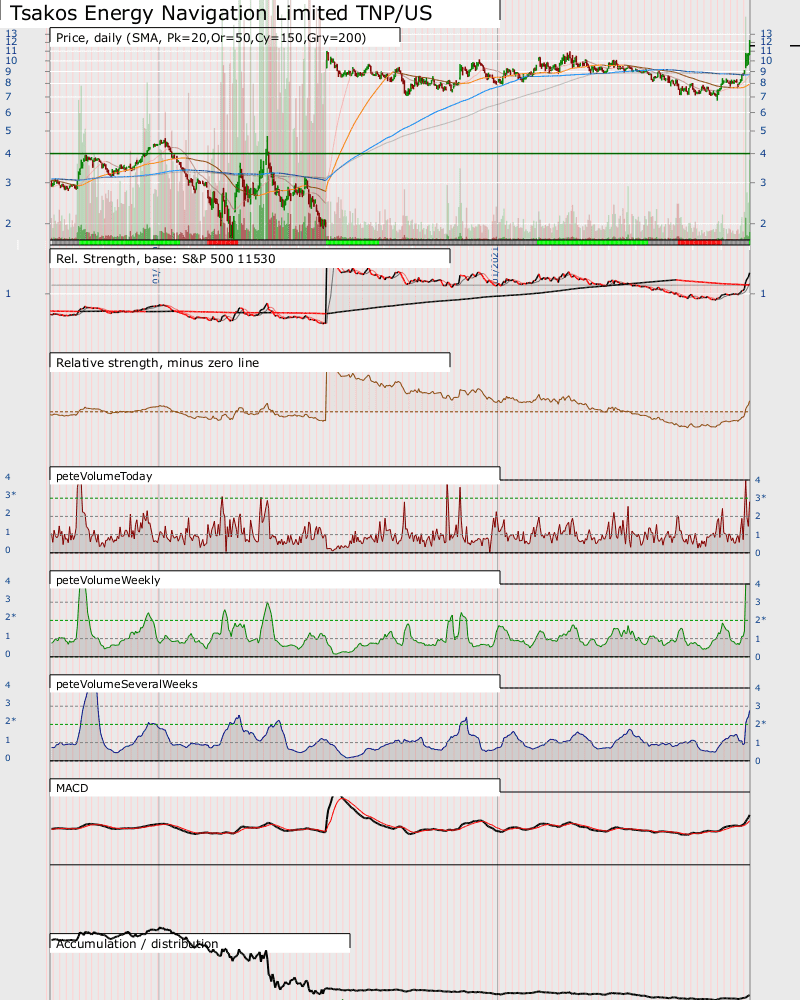800x1000 pixels.
Task: Click 3* threshold on left peteVolumeToday axis
Action: (10, 495)
